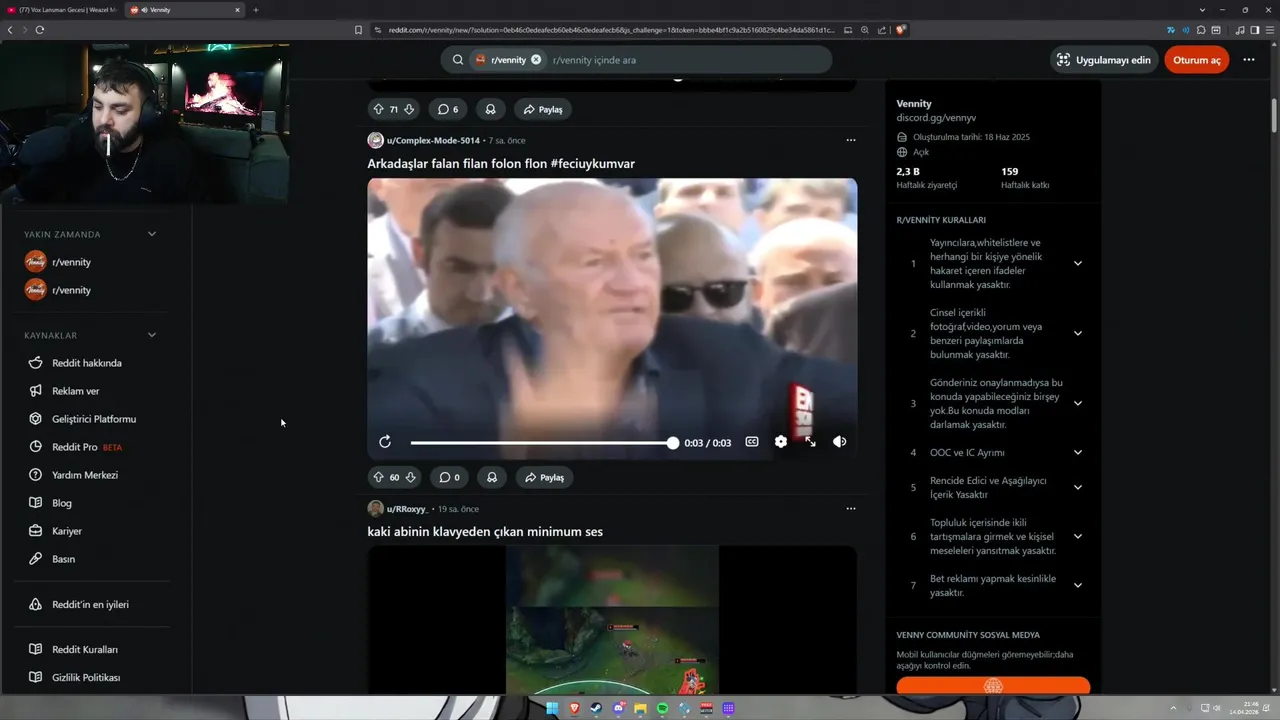Toggle closed captions on the video
This screenshot has height=720, width=1280.
pyautogui.click(x=752, y=442)
